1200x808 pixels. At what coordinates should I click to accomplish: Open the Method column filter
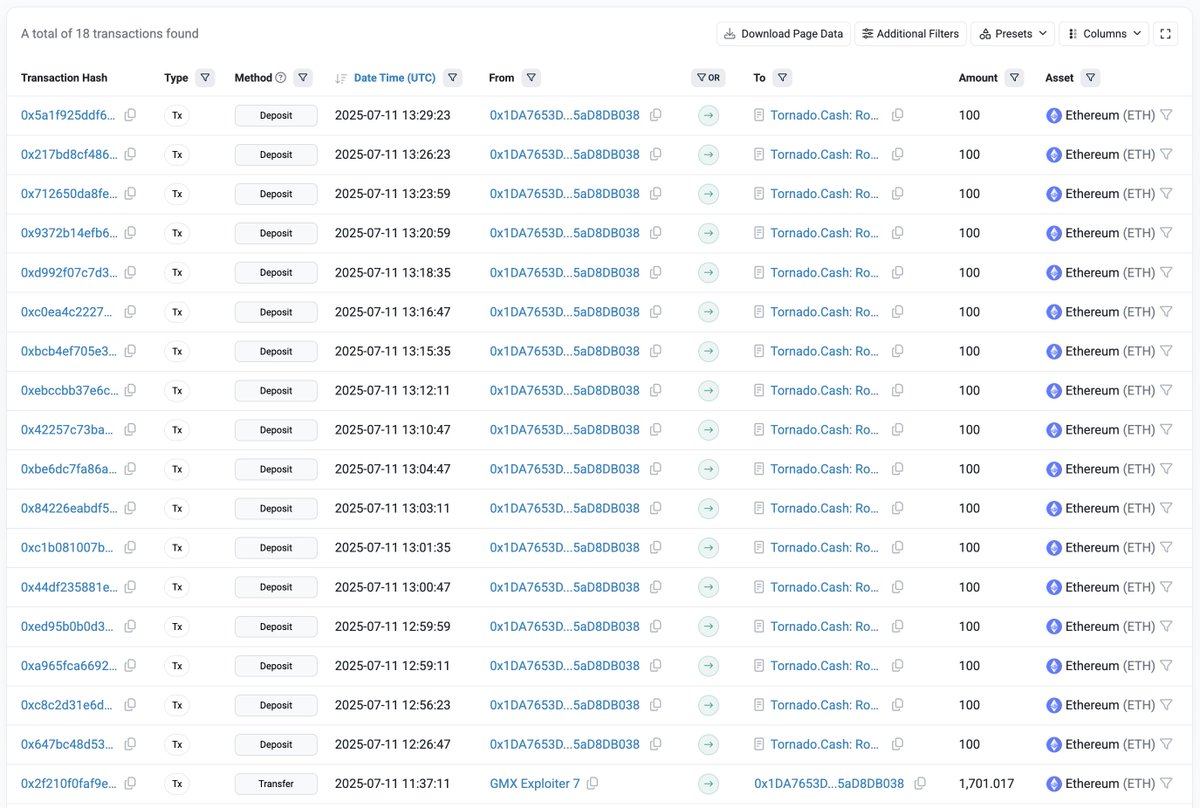click(x=303, y=78)
